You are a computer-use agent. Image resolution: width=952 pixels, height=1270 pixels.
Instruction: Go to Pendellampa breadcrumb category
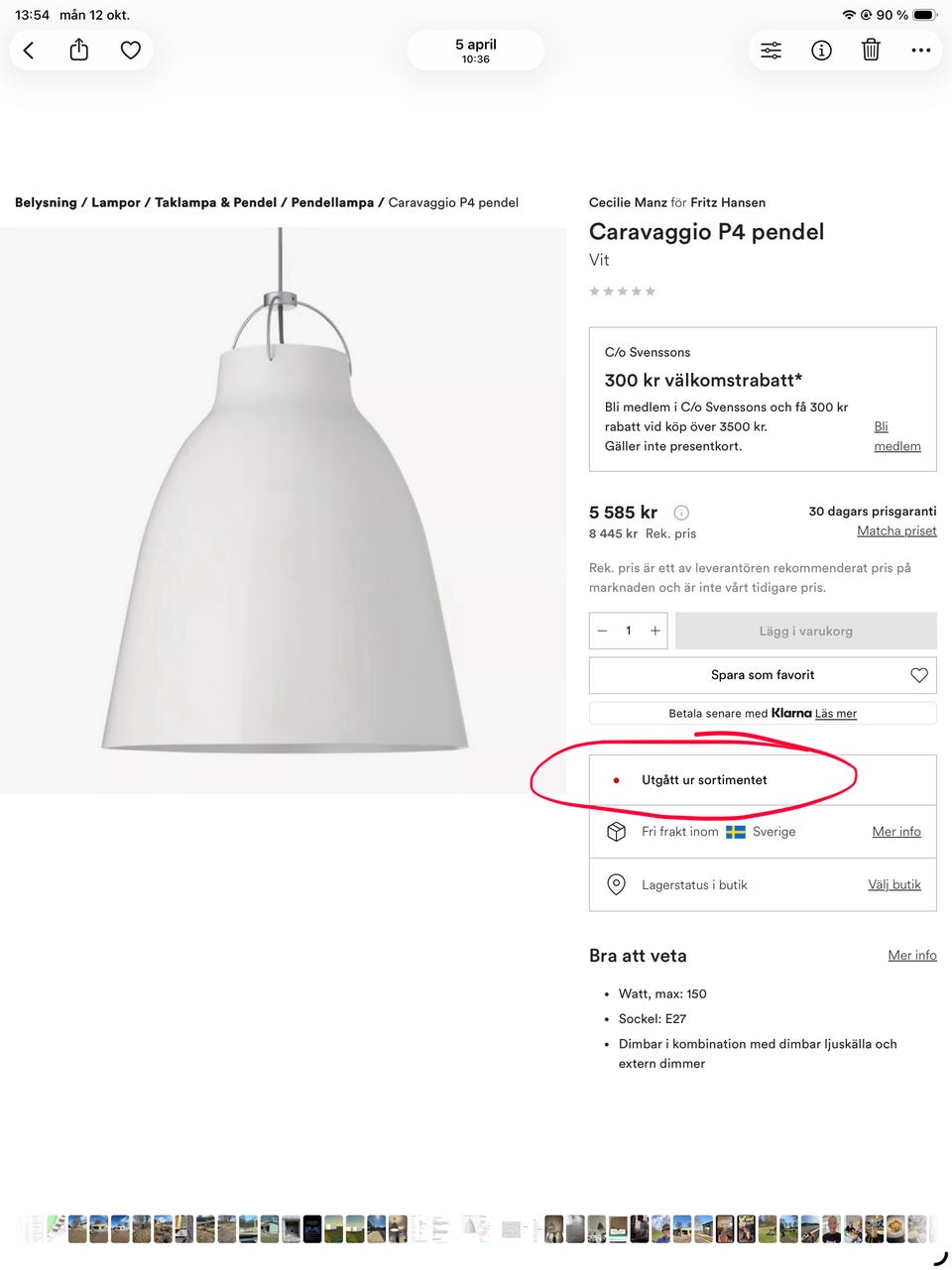[332, 202]
